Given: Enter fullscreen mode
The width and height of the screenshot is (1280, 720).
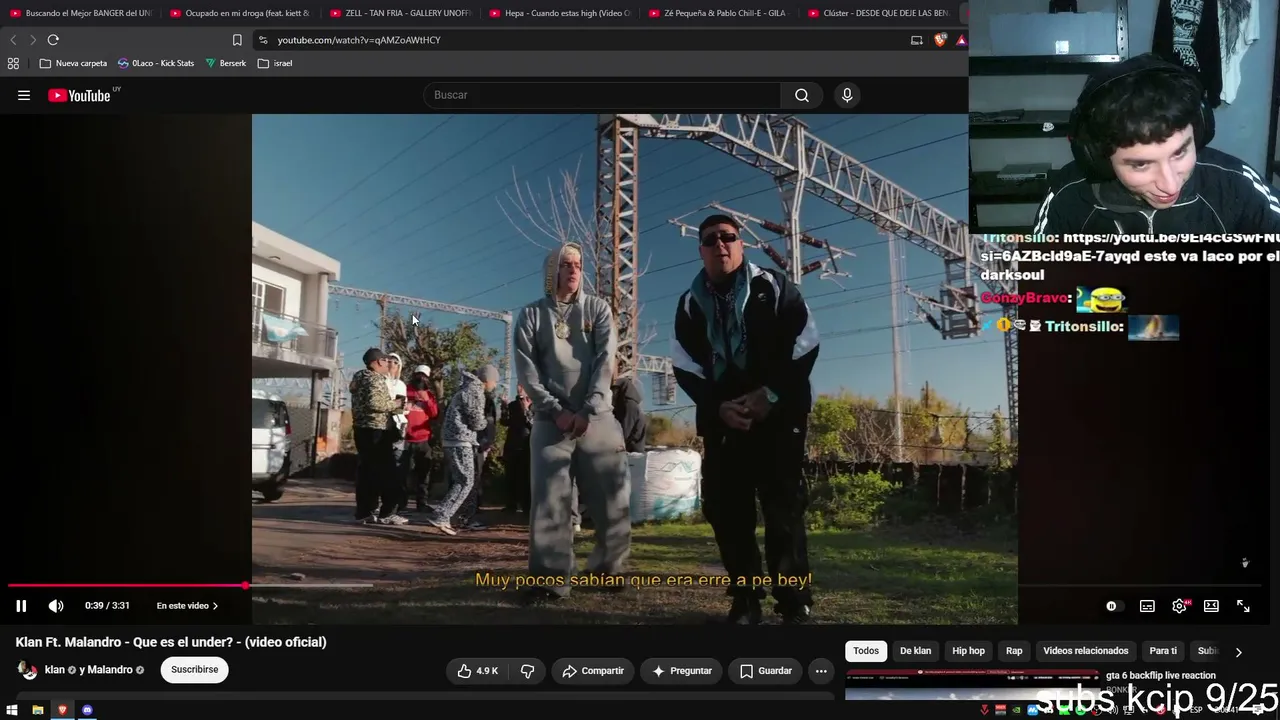Looking at the screenshot, I should 1243,606.
